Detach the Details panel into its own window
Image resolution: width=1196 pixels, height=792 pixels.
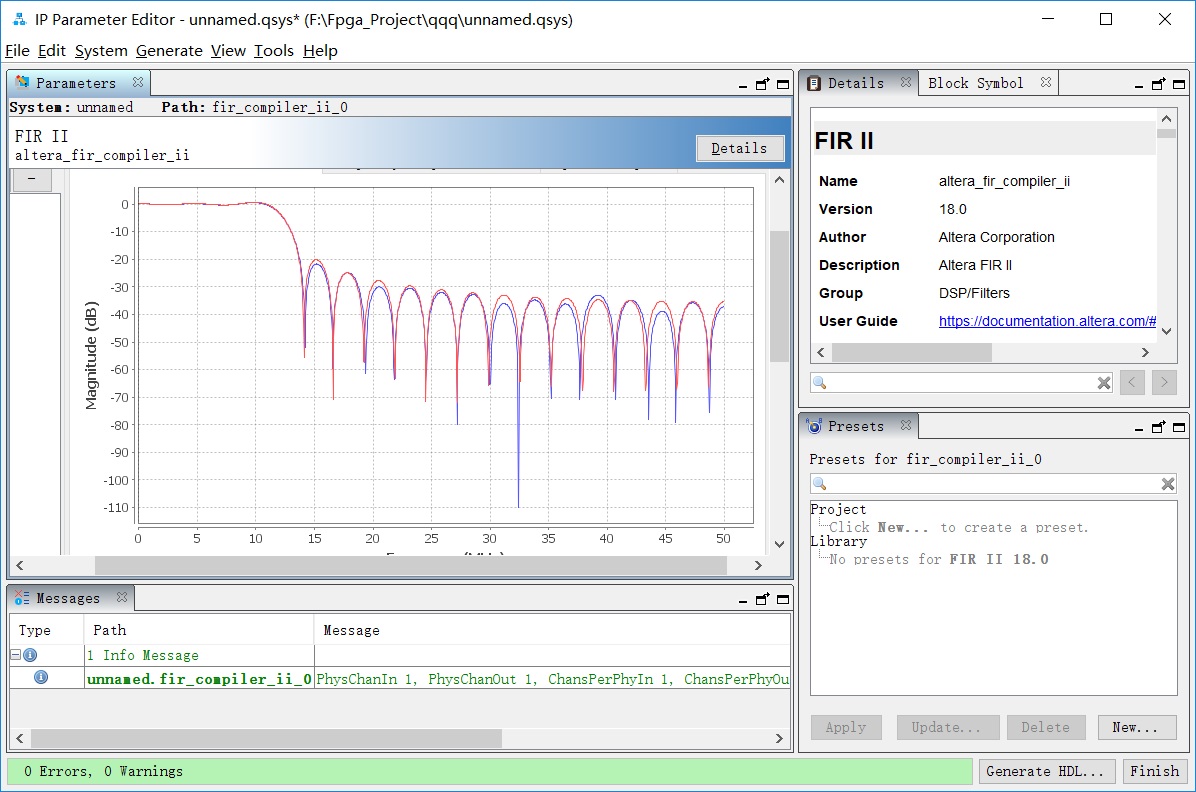[1159, 85]
